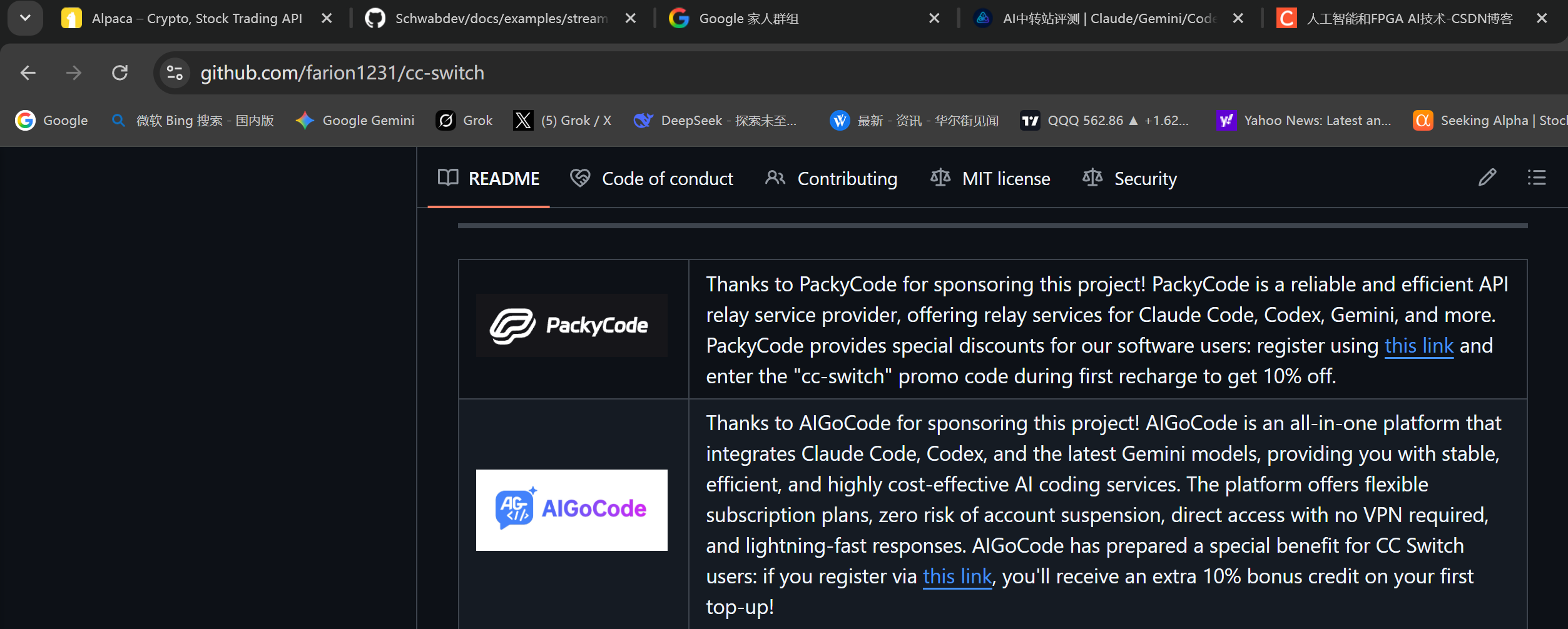
Task: Open the Contributing tab
Action: click(x=831, y=179)
